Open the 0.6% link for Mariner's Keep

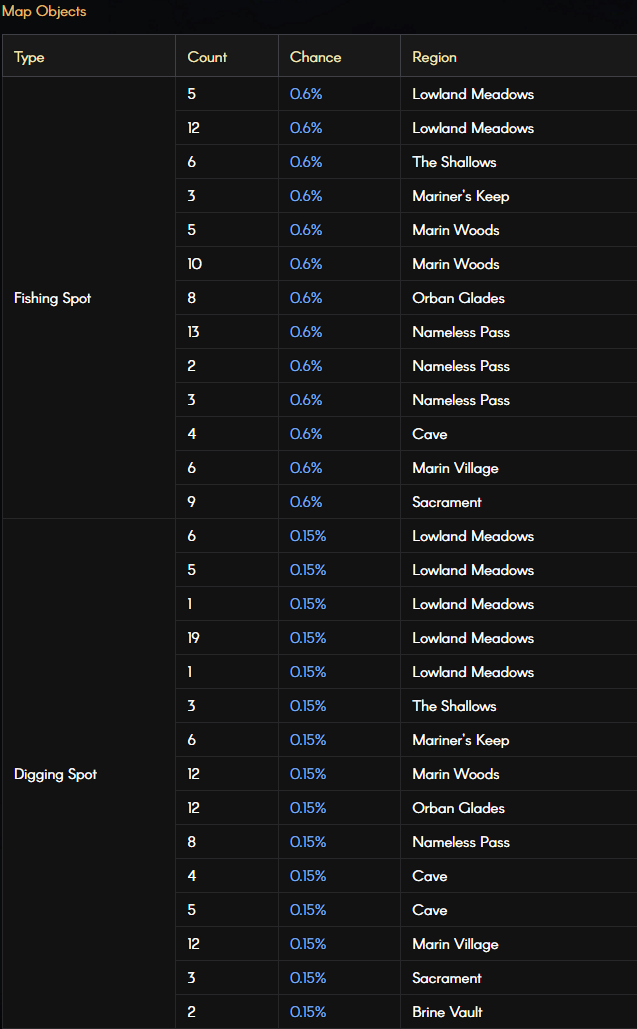click(x=306, y=196)
